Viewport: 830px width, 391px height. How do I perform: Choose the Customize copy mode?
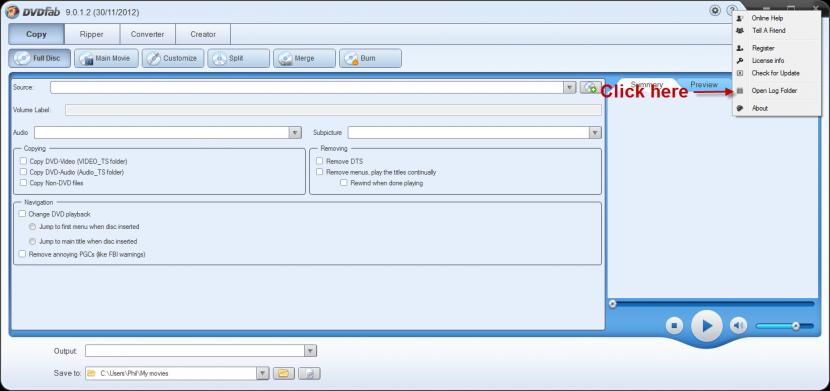click(x=173, y=58)
